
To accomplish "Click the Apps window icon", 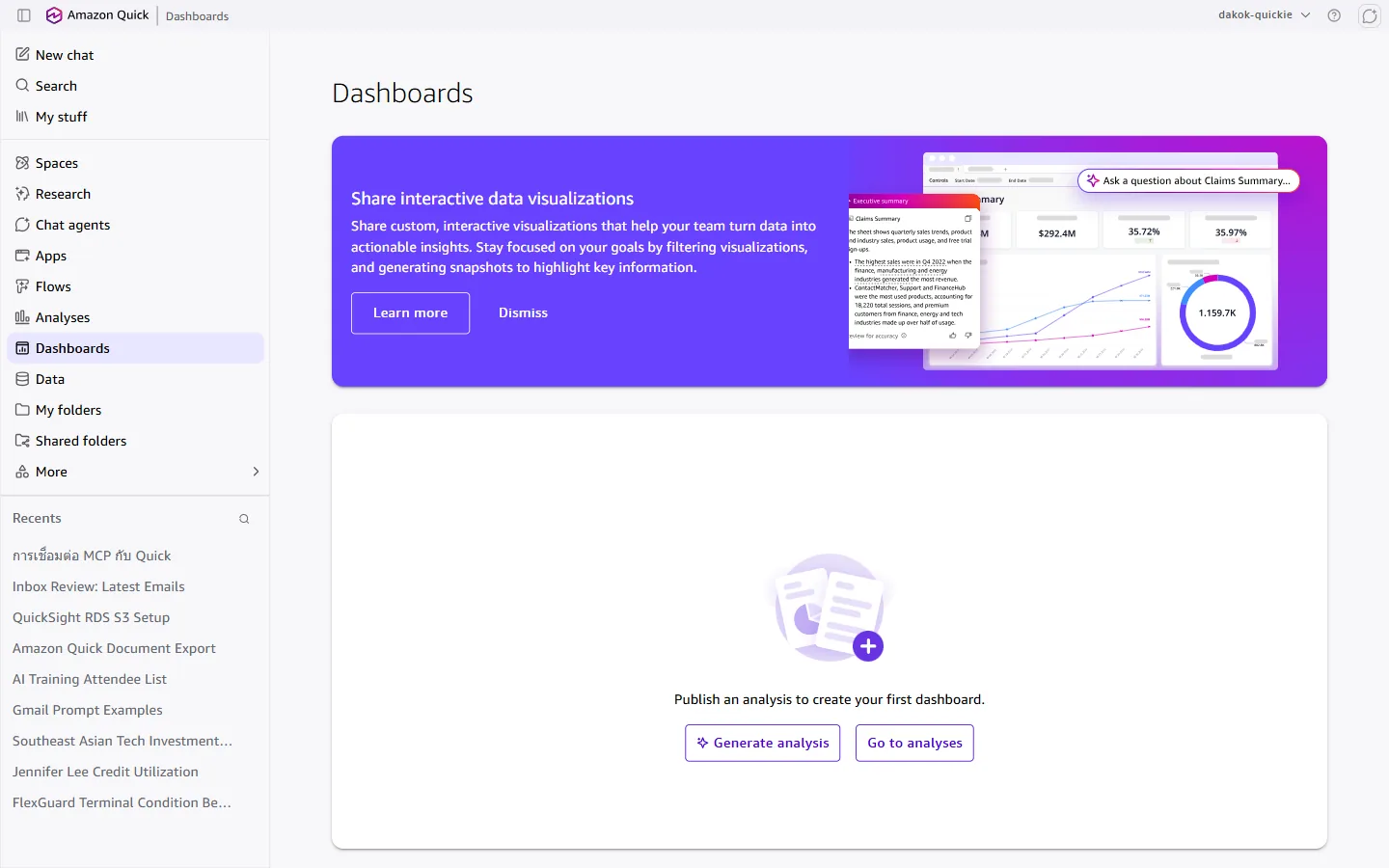I will click(x=22, y=256).
